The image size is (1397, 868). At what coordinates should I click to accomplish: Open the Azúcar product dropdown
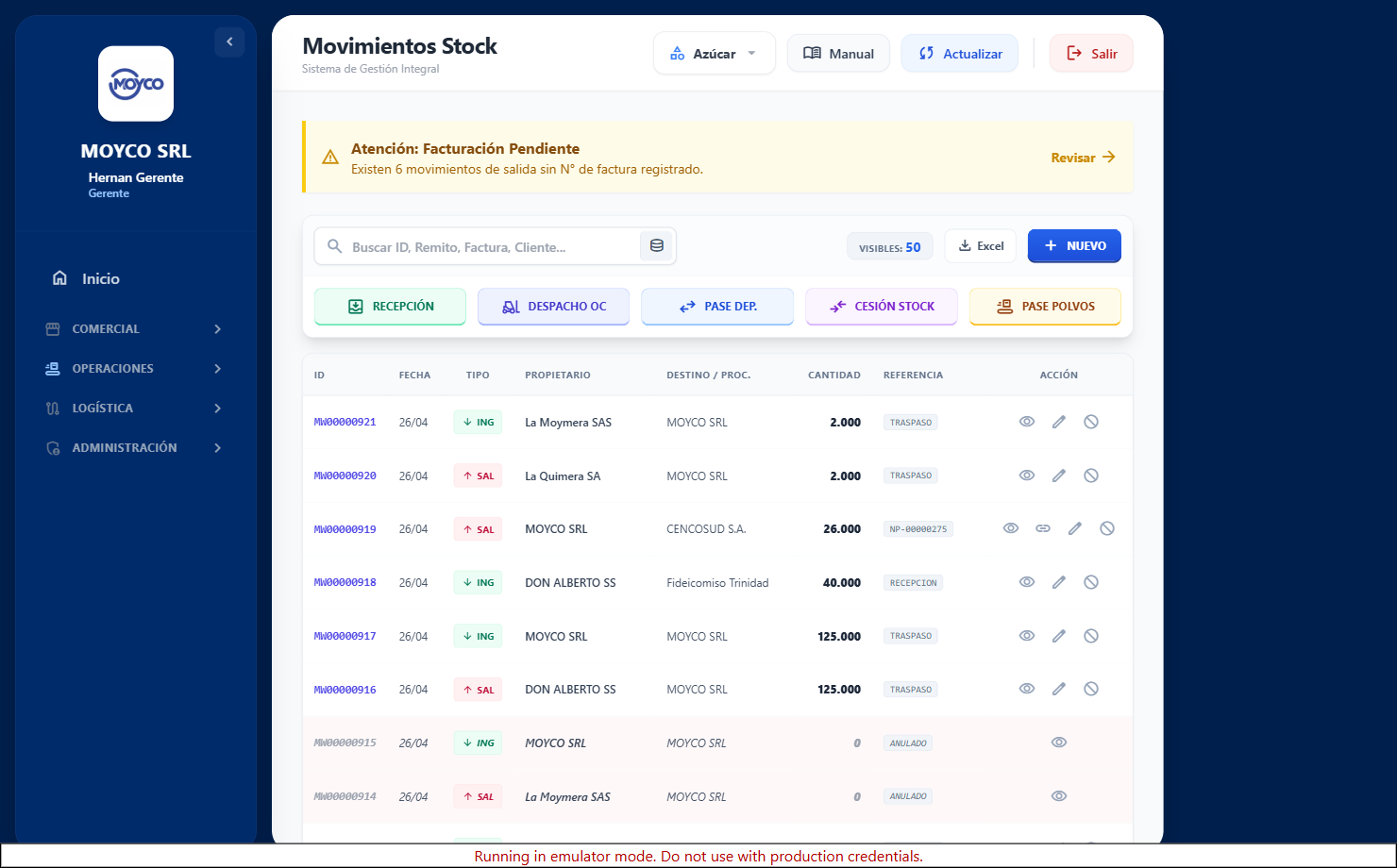[715, 53]
